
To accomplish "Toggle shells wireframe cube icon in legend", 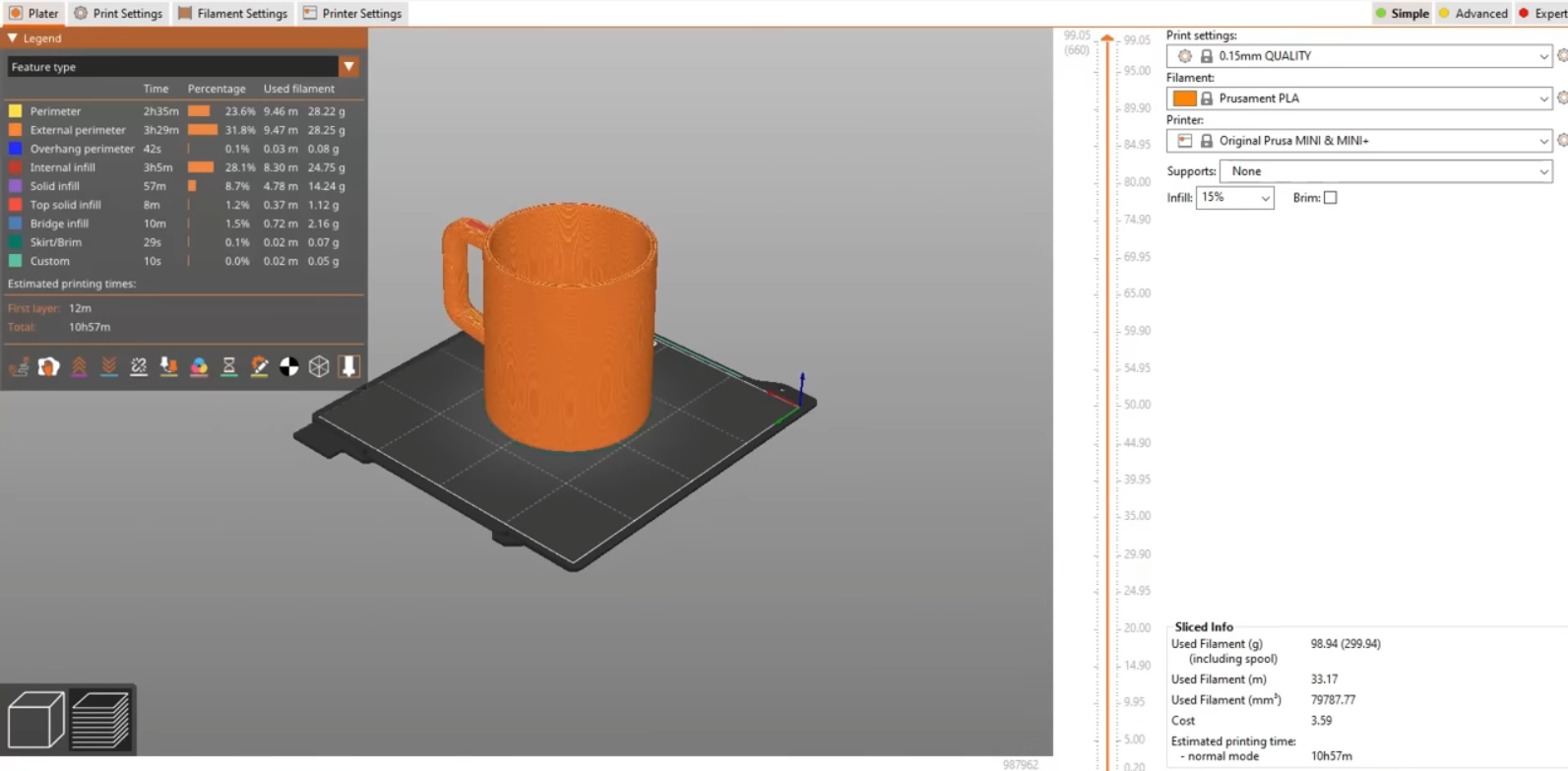I will point(319,367).
